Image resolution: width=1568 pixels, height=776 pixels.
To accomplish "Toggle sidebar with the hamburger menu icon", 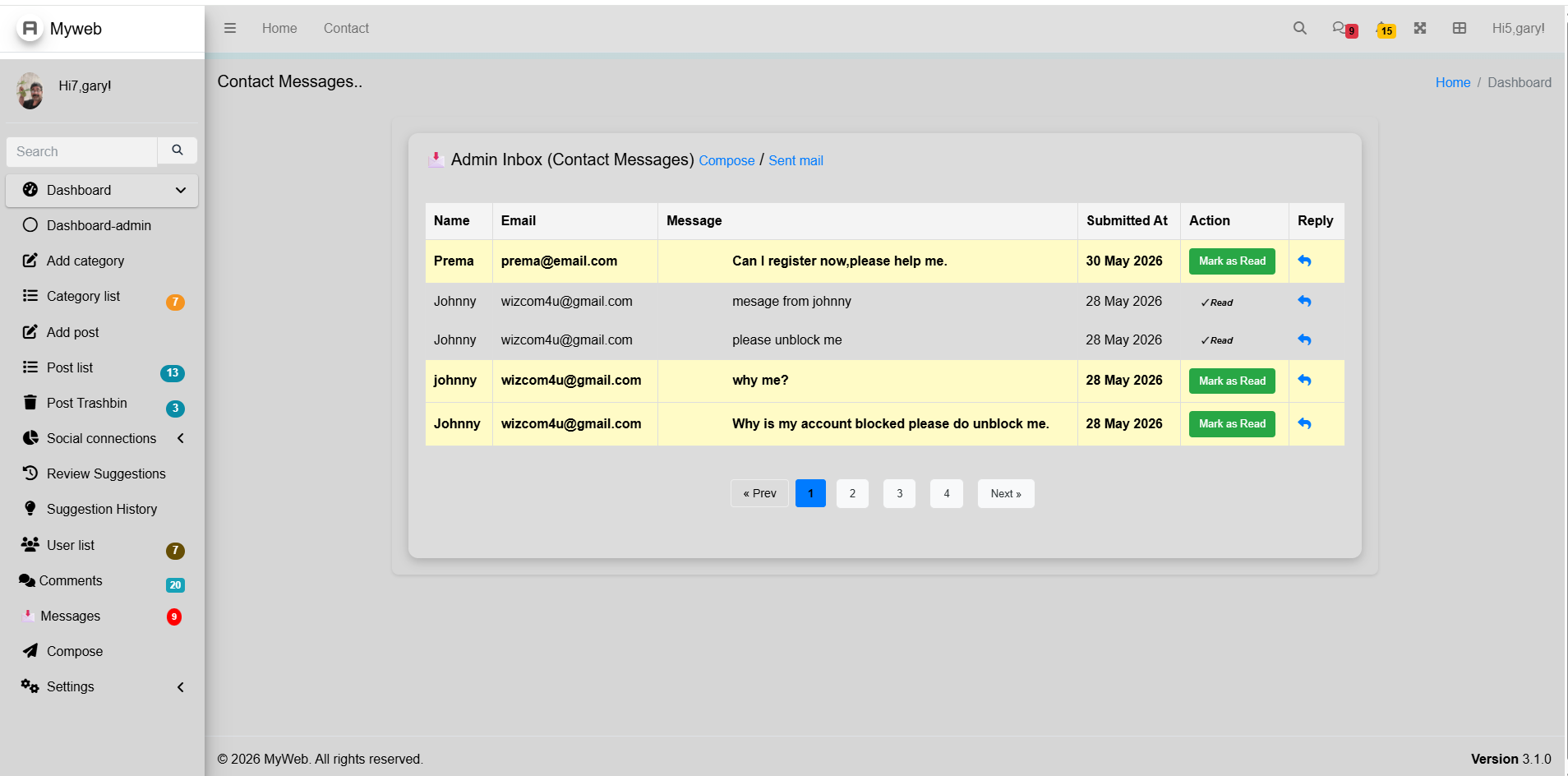I will (x=230, y=28).
